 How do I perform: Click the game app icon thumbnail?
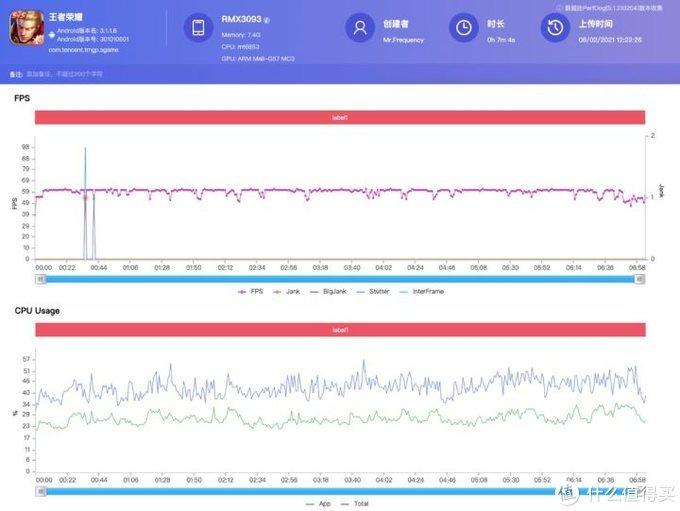tap(27, 28)
